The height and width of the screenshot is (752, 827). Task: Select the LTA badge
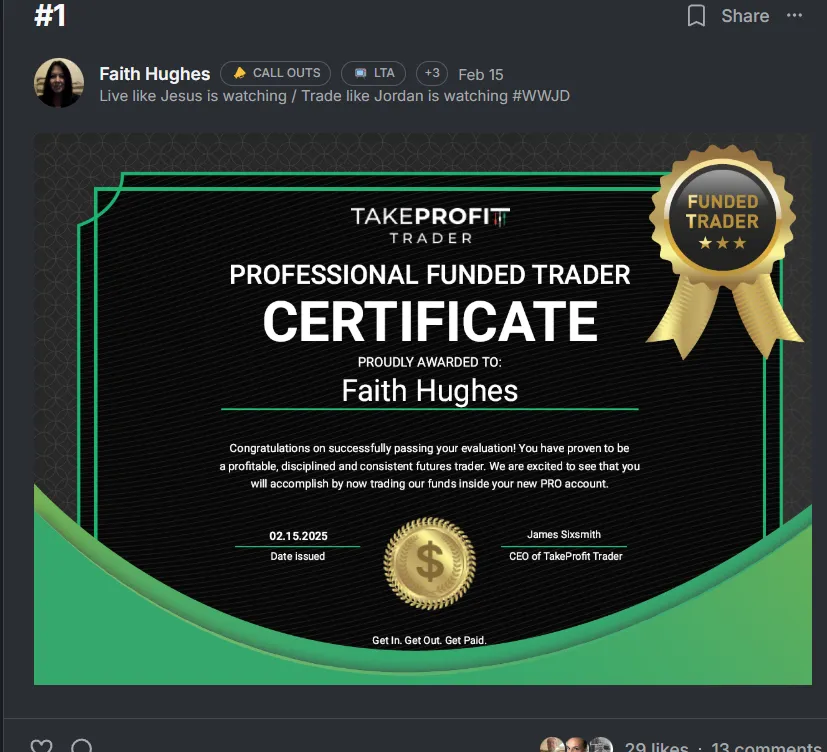(x=373, y=73)
